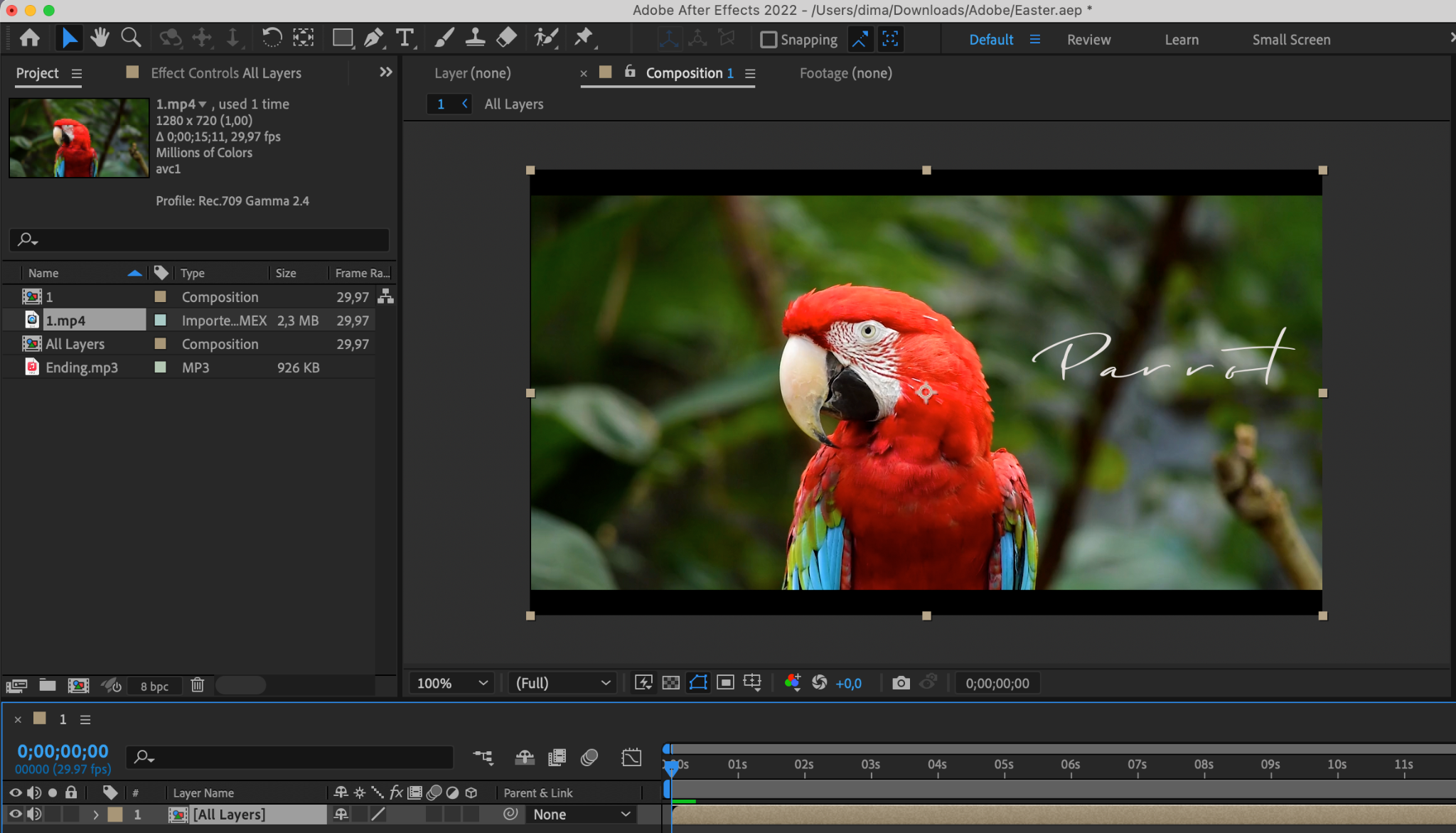This screenshot has width=1456, height=833.
Task: Expand the All Layers layer properties
Action: (x=96, y=815)
